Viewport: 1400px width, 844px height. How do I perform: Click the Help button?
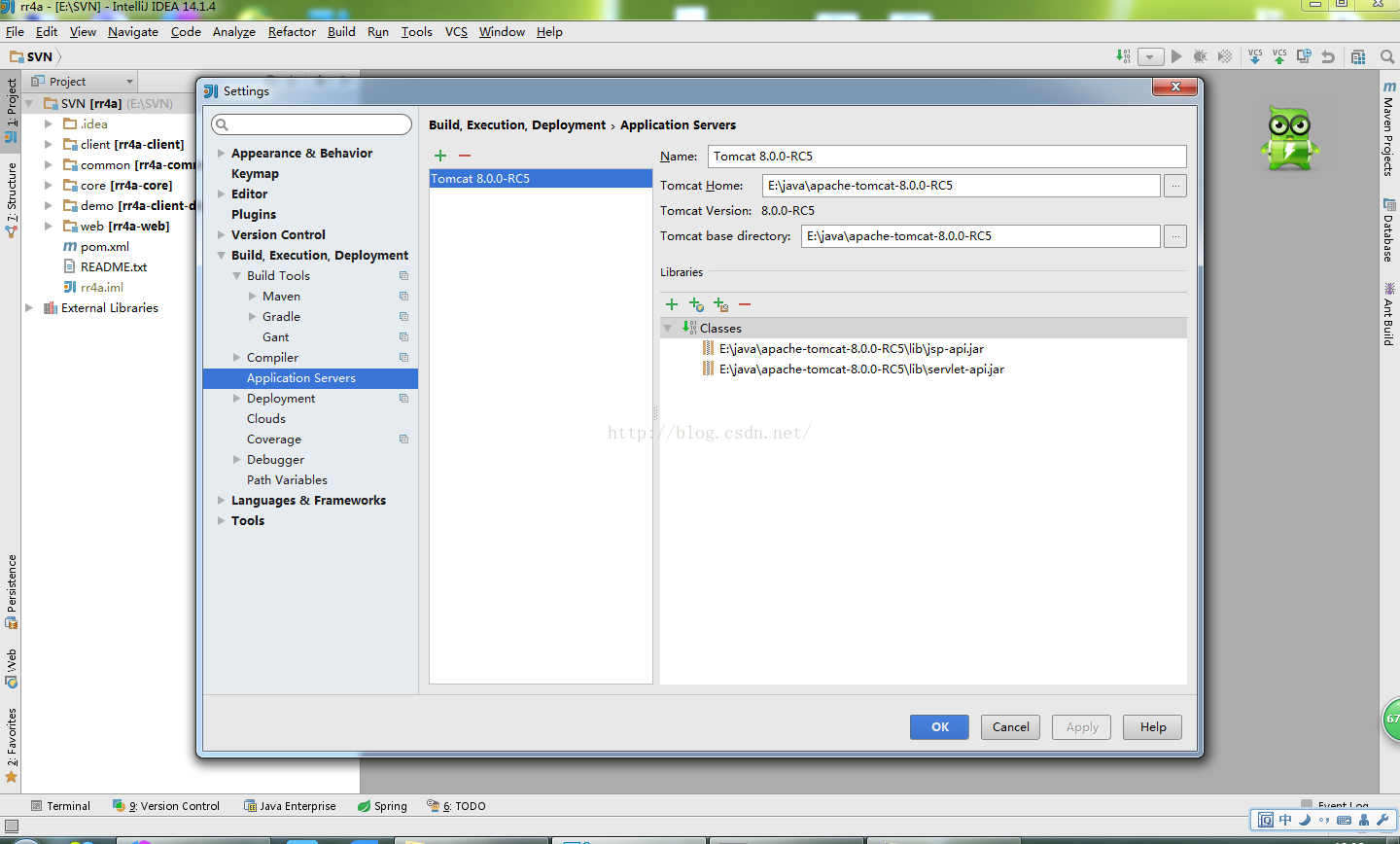coord(1153,727)
